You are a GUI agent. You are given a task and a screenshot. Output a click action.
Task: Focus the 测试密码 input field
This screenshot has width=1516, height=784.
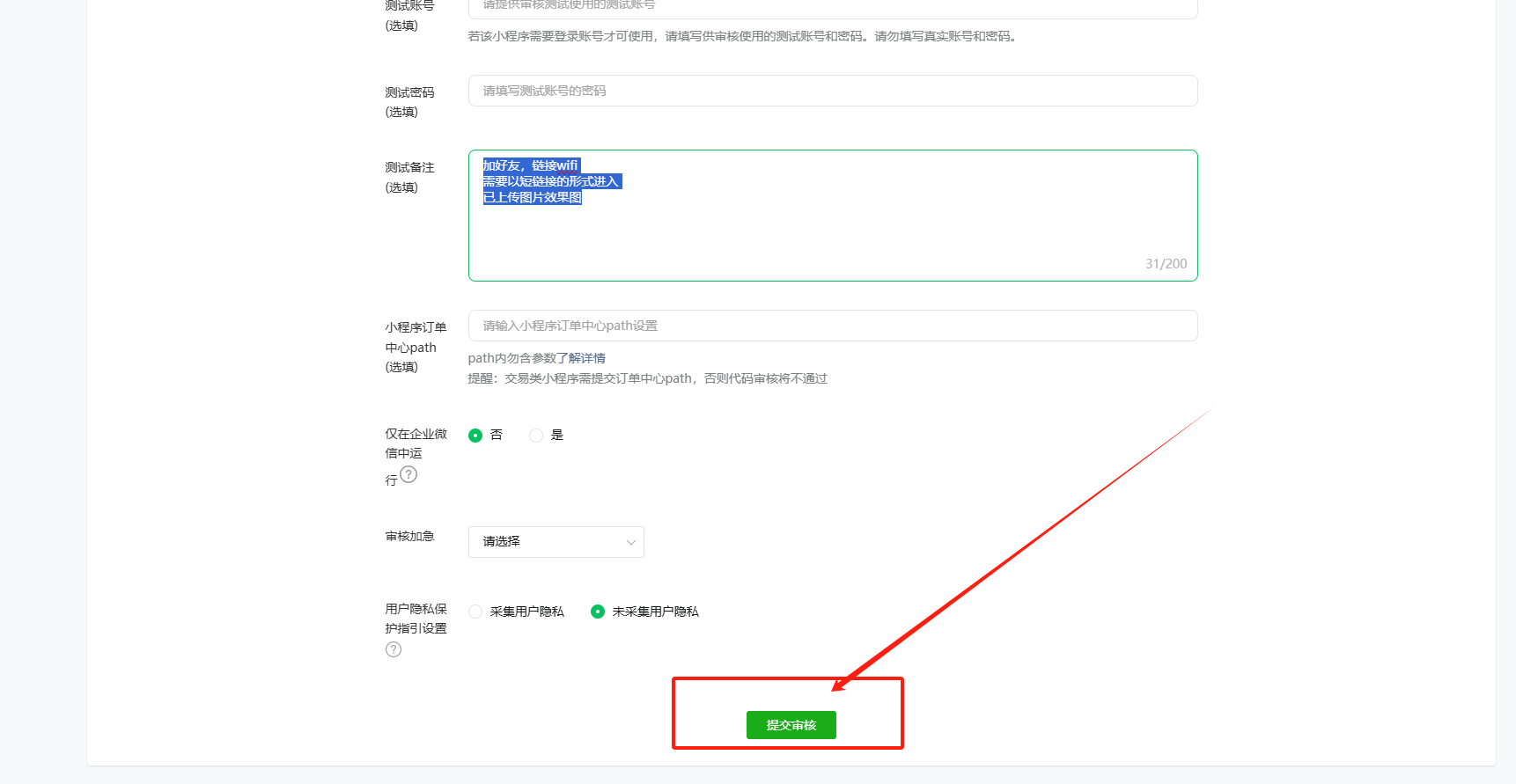coord(832,91)
